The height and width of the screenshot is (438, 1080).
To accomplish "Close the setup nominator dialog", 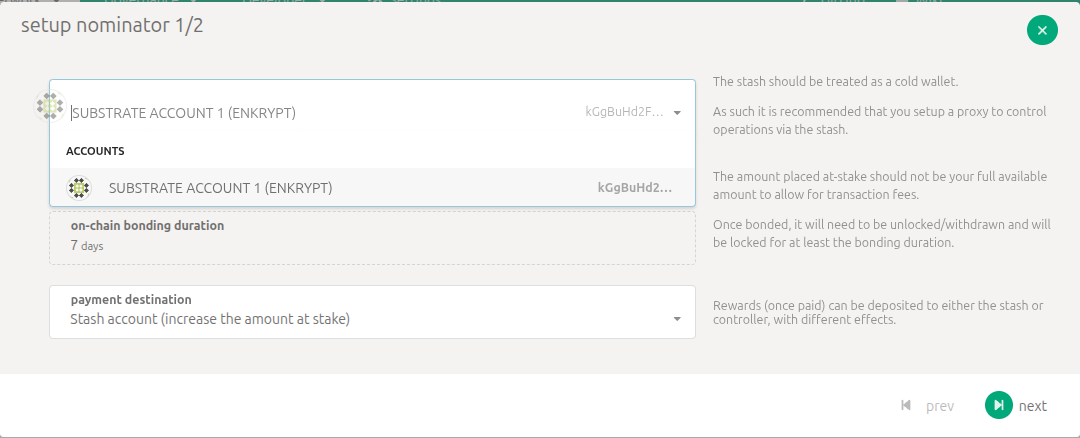I will pyautogui.click(x=1042, y=30).
